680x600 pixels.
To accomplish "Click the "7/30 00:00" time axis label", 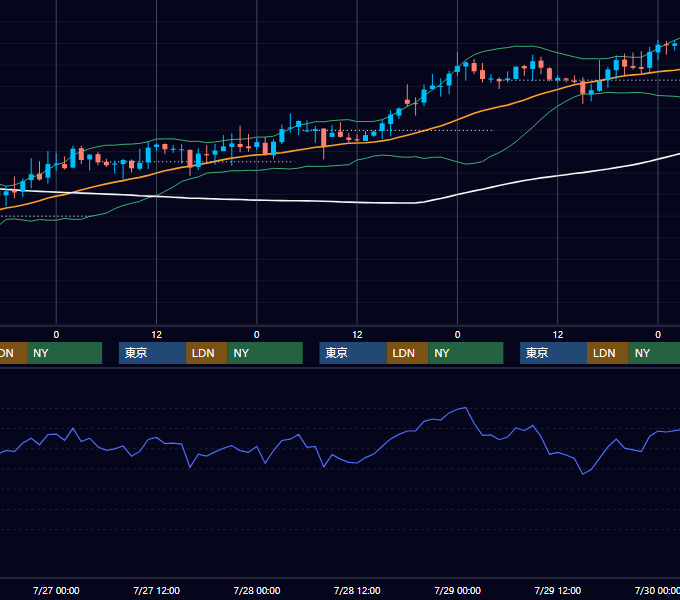I will [657, 590].
